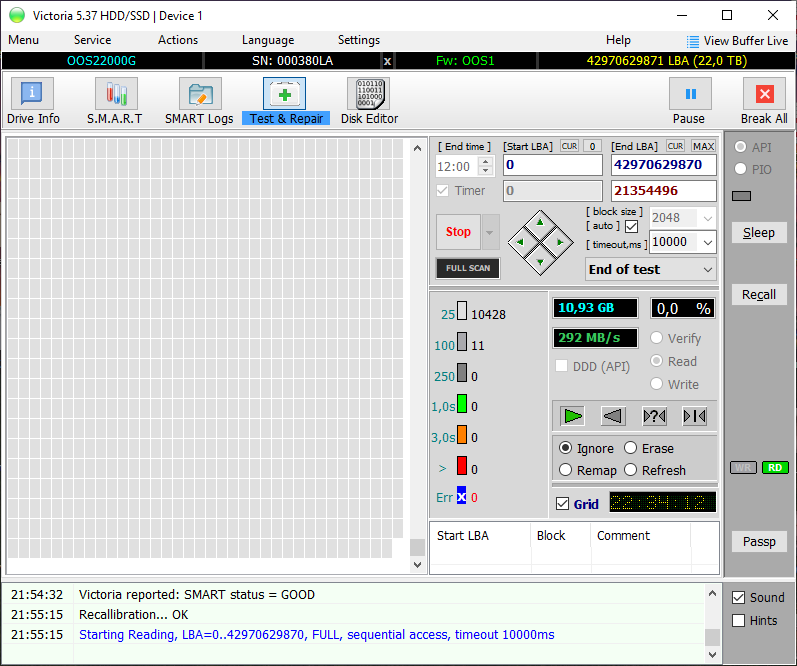
Task: Click the random seek butterfly button
Action: [x=654, y=416]
